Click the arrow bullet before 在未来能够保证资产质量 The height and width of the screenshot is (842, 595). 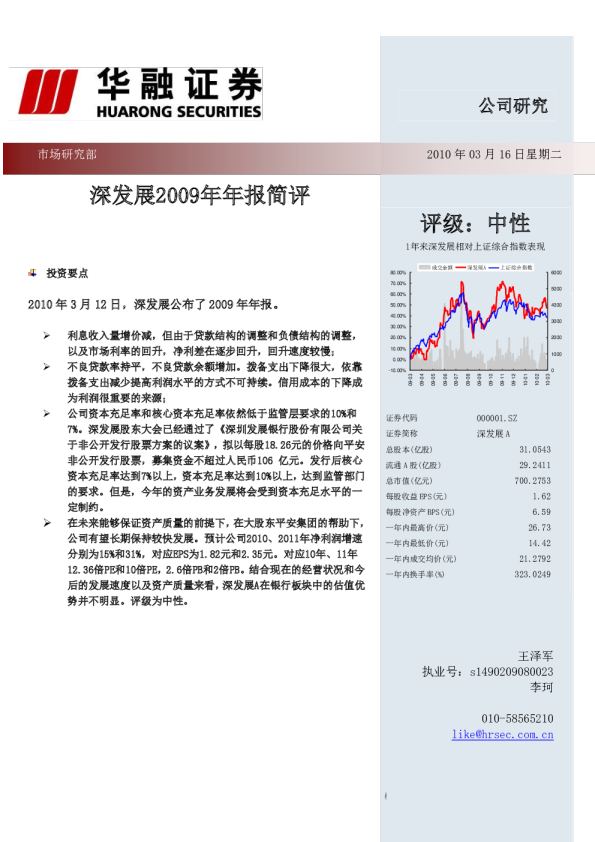pyautogui.click(x=47, y=522)
